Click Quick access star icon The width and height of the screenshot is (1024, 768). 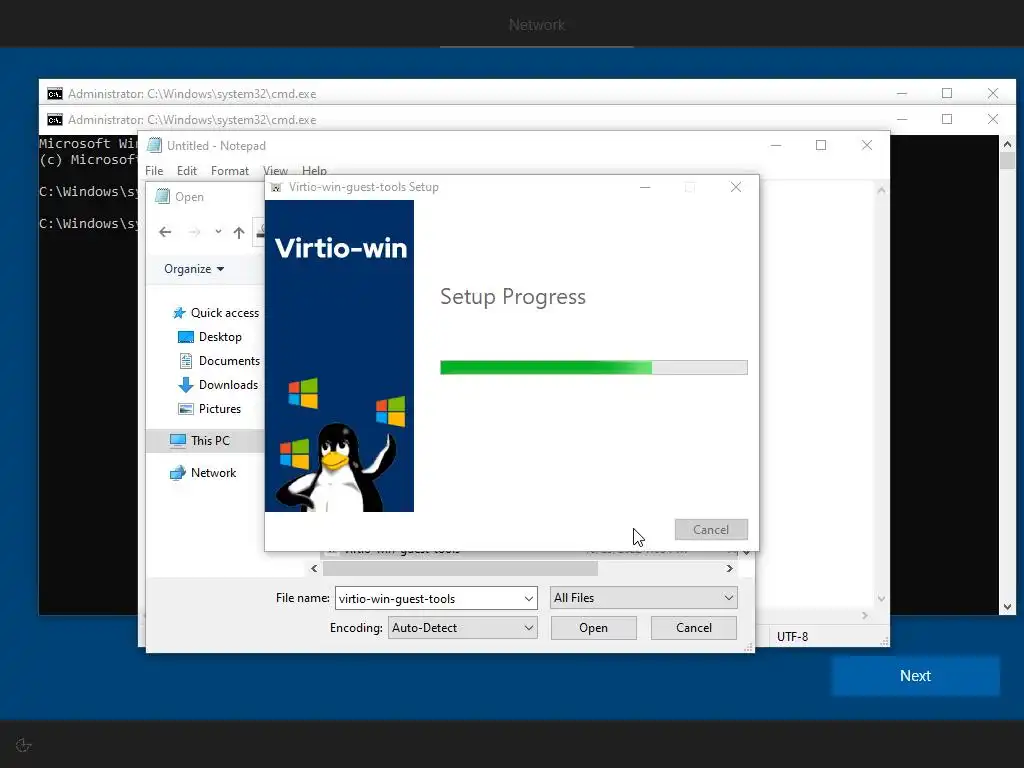[179, 313]
